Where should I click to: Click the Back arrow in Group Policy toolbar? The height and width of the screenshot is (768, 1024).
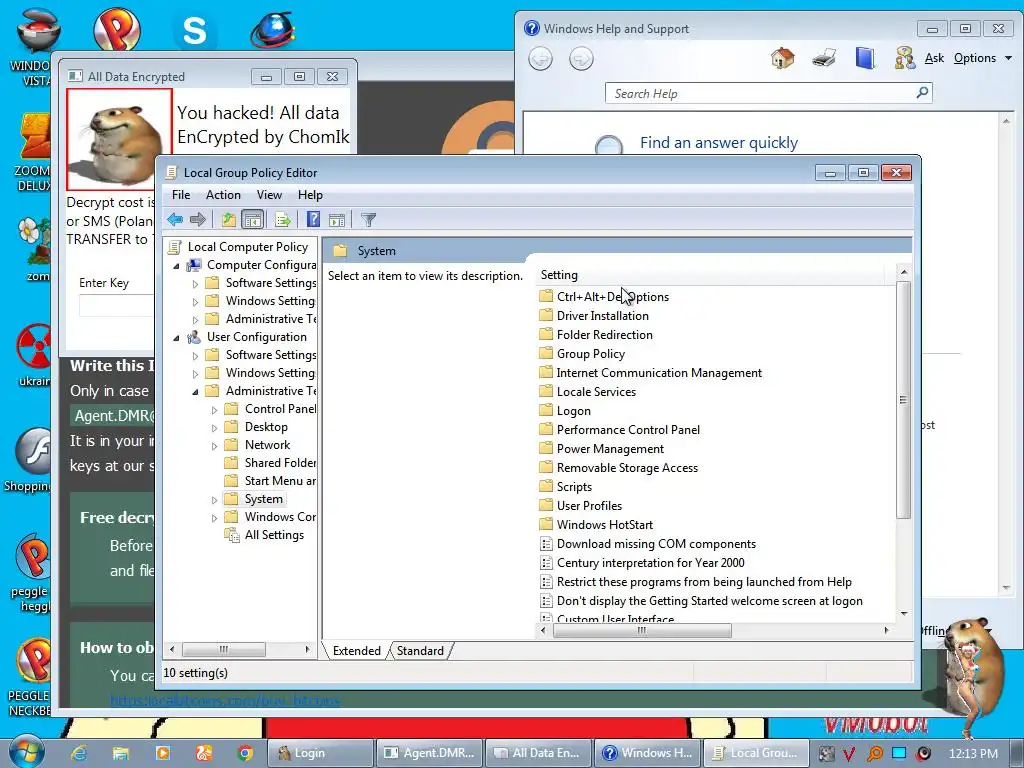tap(175, 219)
